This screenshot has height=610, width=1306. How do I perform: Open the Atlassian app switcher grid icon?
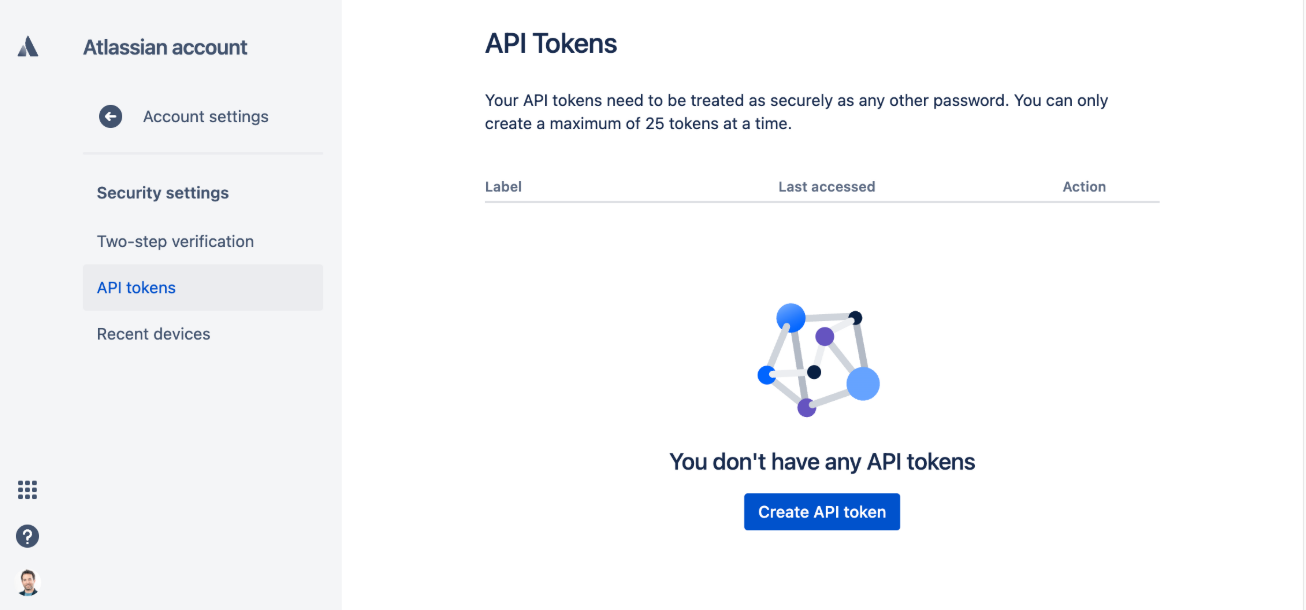click(27, 490)
